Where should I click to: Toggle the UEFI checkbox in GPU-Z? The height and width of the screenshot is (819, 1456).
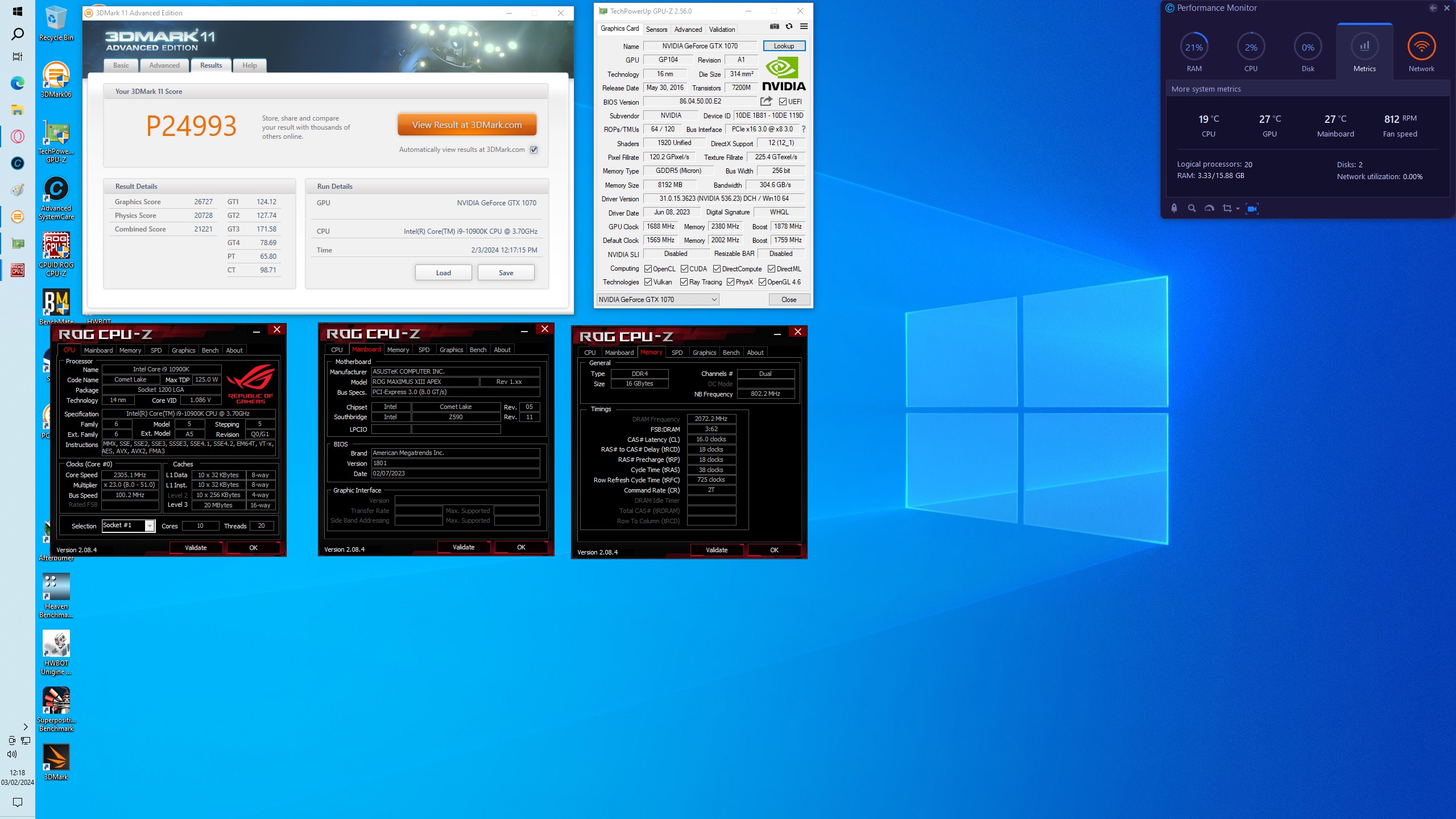click(783, 102)
